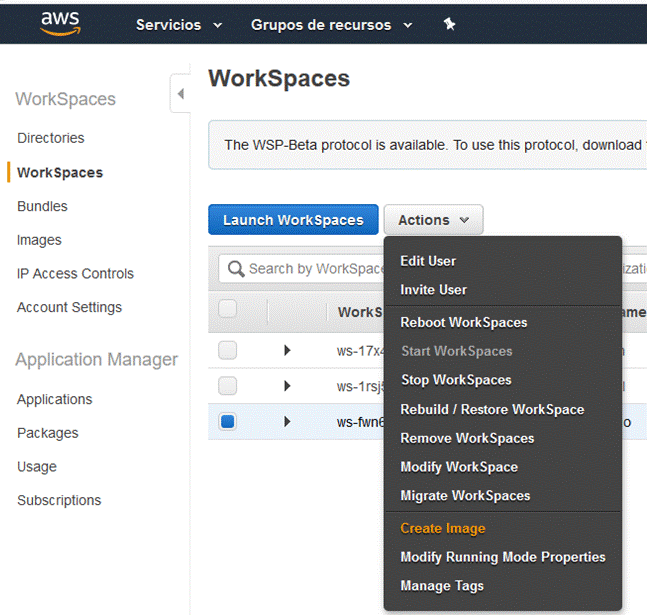Open WorkSpaces link in the sidebar
The width and height of the screenshot is (647, 615).
point(60,173)
